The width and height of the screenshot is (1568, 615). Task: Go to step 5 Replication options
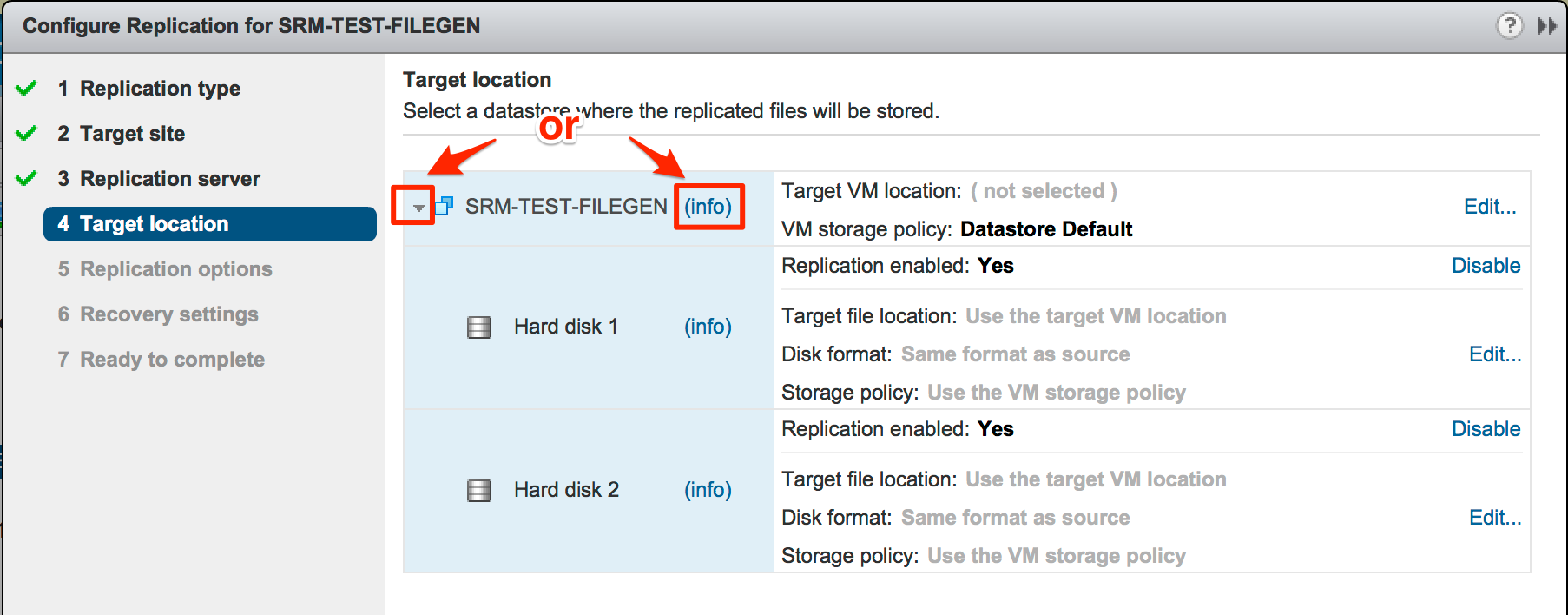click(x=175, y=268)
